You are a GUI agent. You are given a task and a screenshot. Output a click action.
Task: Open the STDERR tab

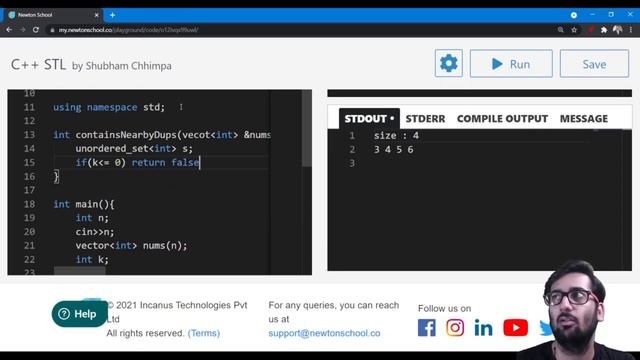point(425,119)
